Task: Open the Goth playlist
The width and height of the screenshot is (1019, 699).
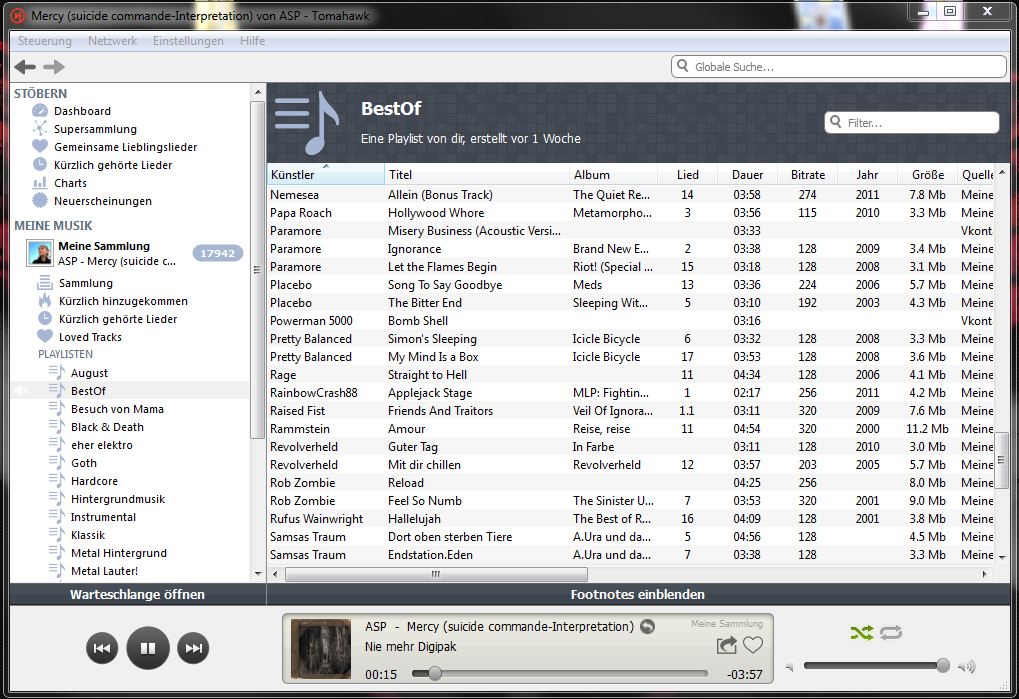Action: [83, 463]
